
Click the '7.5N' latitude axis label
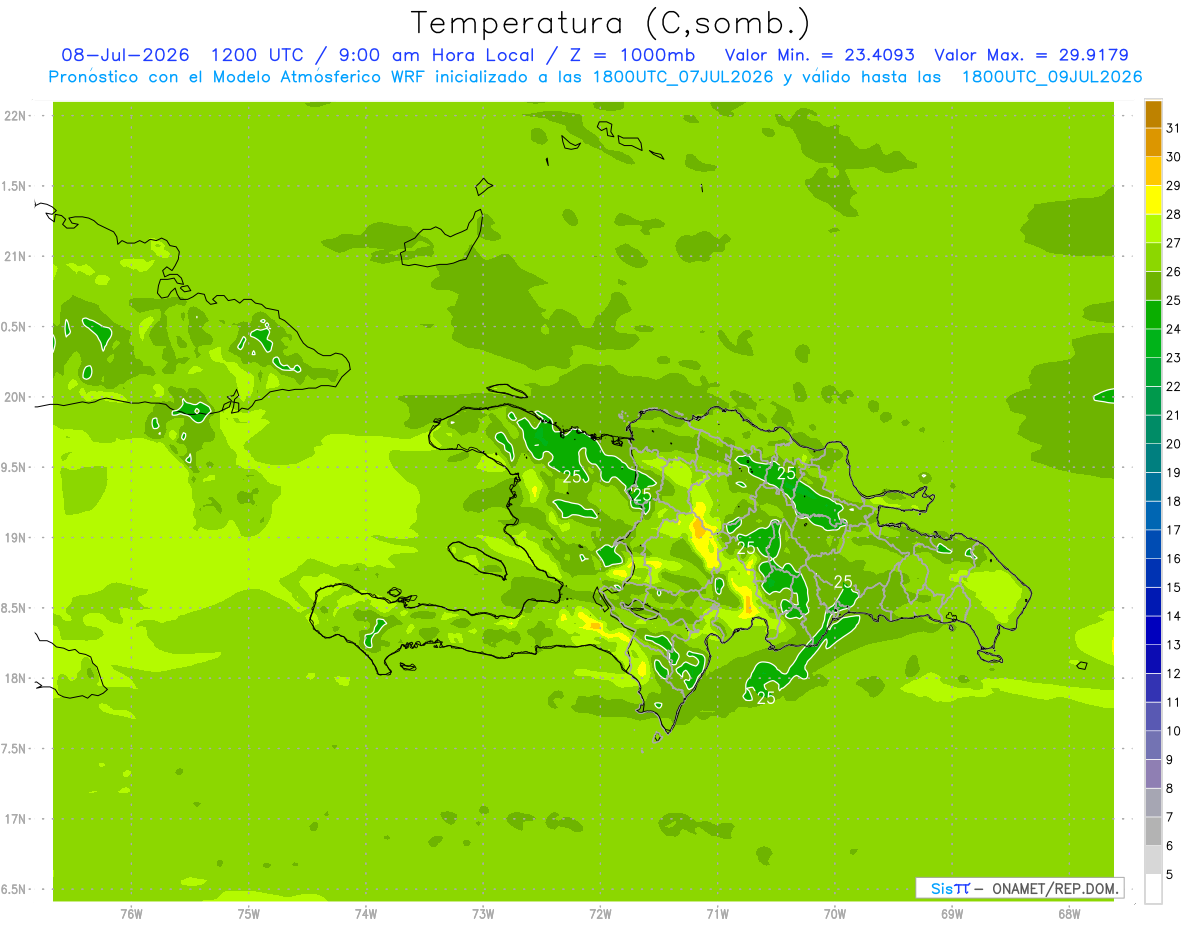coord(15,748)
